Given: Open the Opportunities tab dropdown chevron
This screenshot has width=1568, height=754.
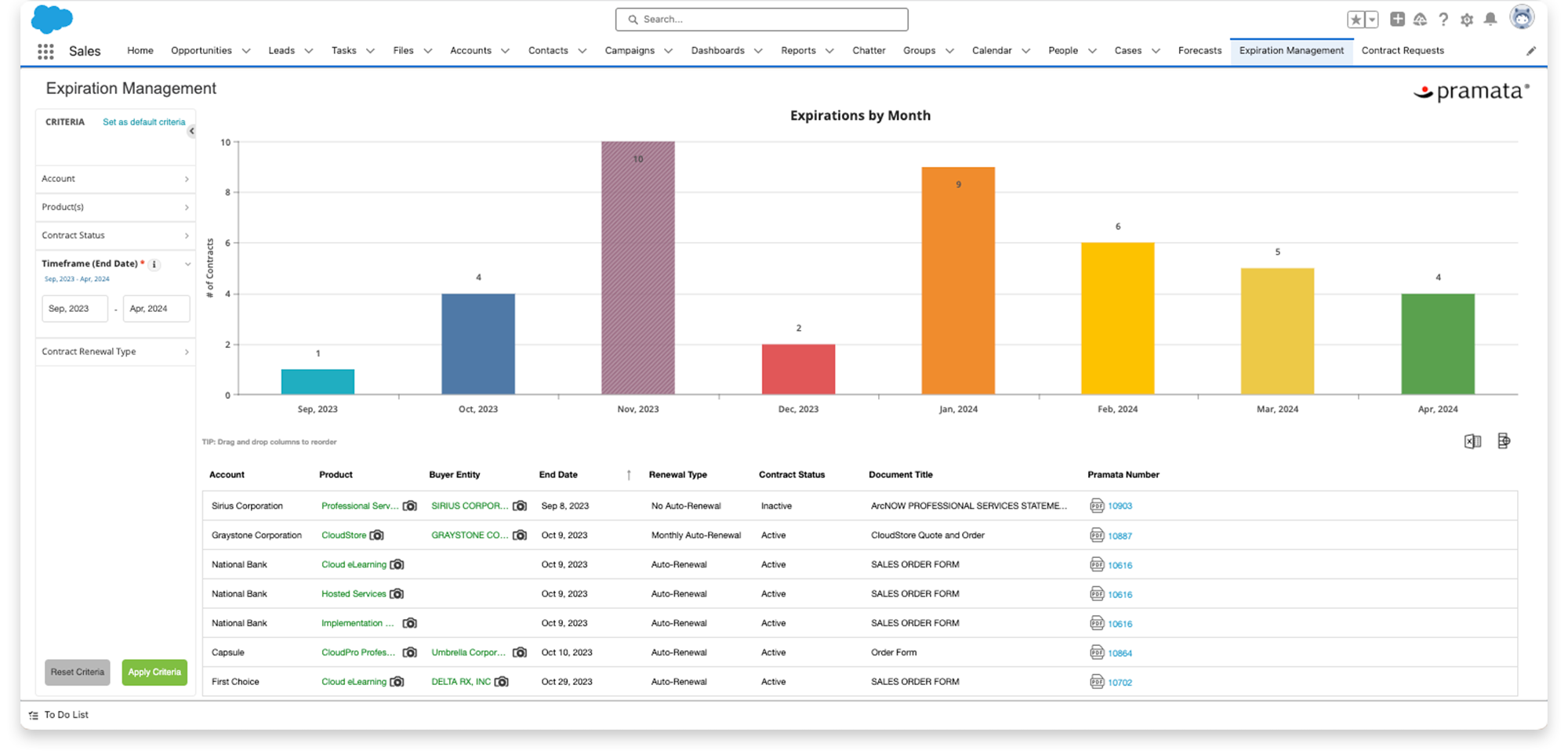Looking at the screenshot, I should (x=246, y=51).
